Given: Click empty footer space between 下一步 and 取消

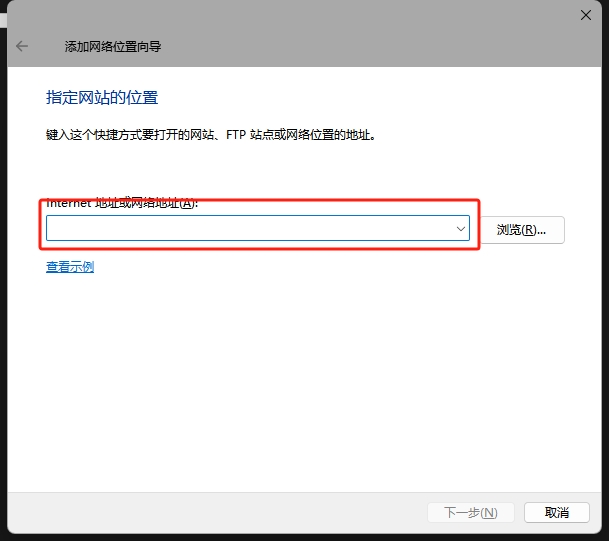Looking at the screenshot, I should click(519, 512).
